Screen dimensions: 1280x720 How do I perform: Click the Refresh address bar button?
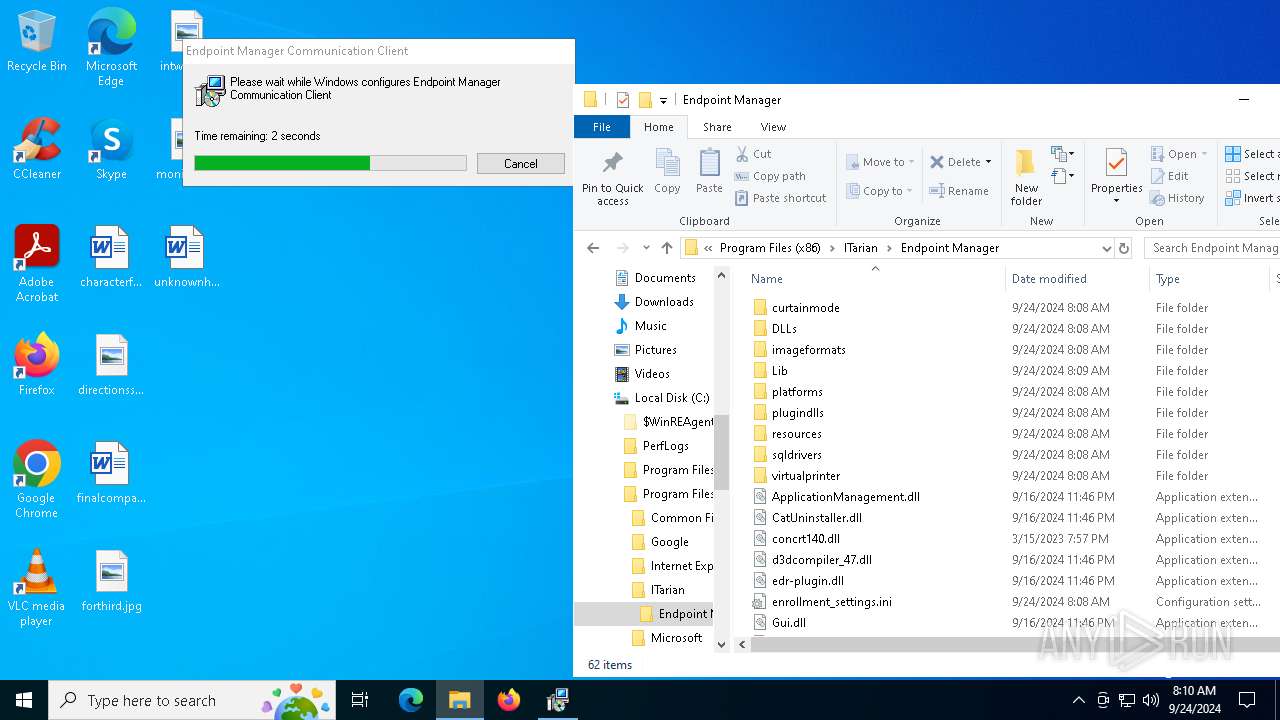(x=1124, y=248)
